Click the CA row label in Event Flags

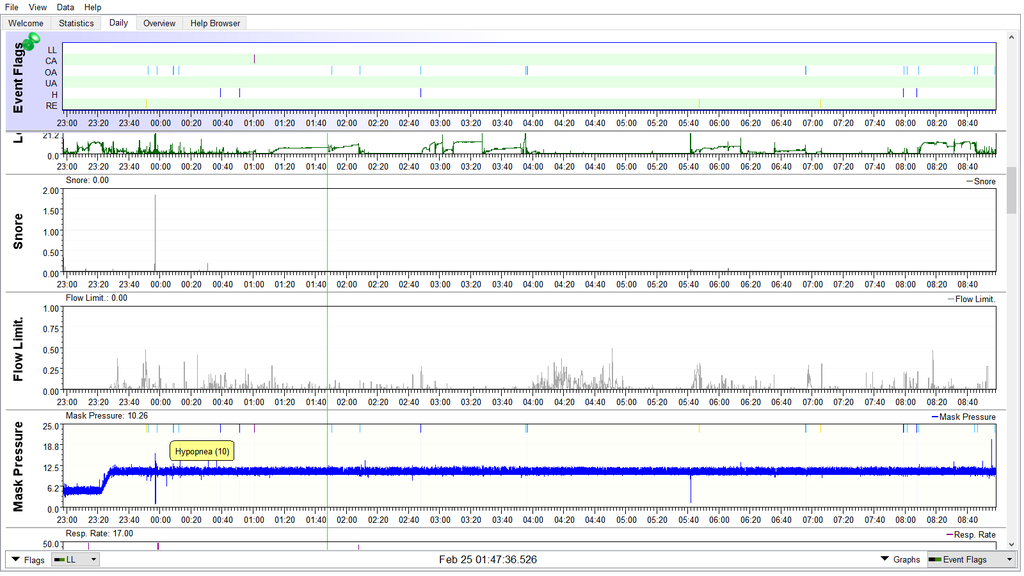point(51,61)
